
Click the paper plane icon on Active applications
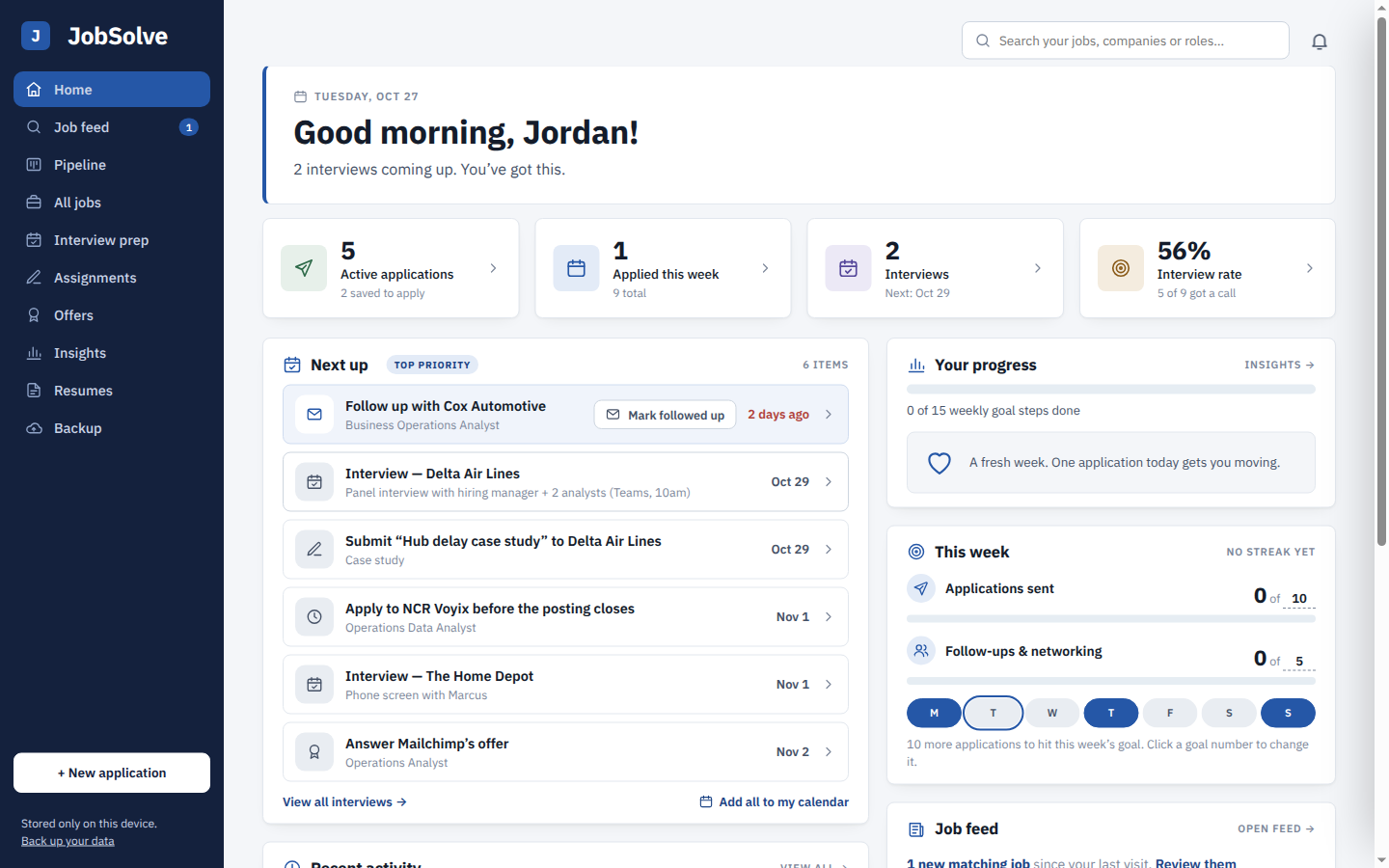pos(304,268)
